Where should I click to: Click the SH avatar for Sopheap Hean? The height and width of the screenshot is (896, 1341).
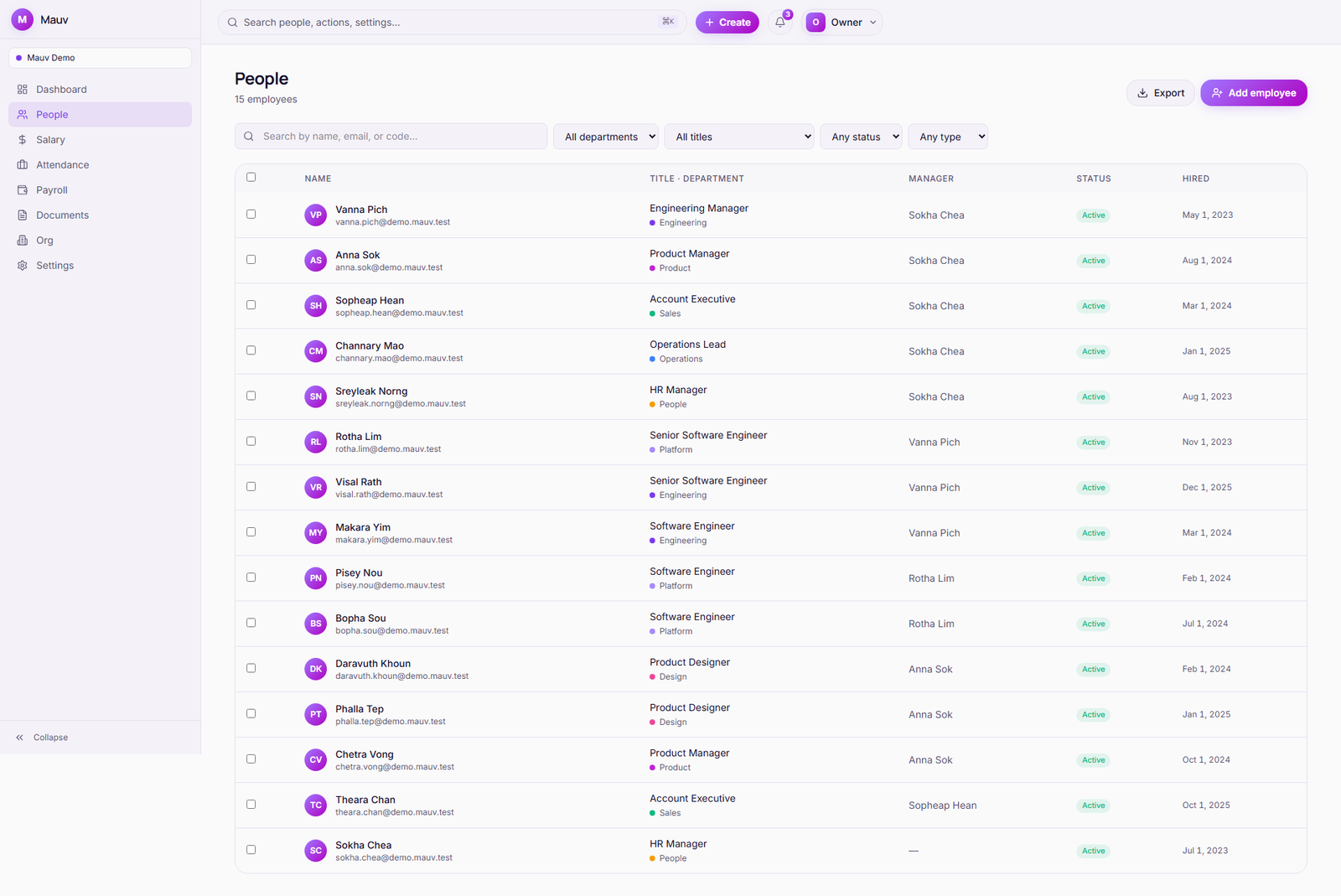(x=316, y=306)
